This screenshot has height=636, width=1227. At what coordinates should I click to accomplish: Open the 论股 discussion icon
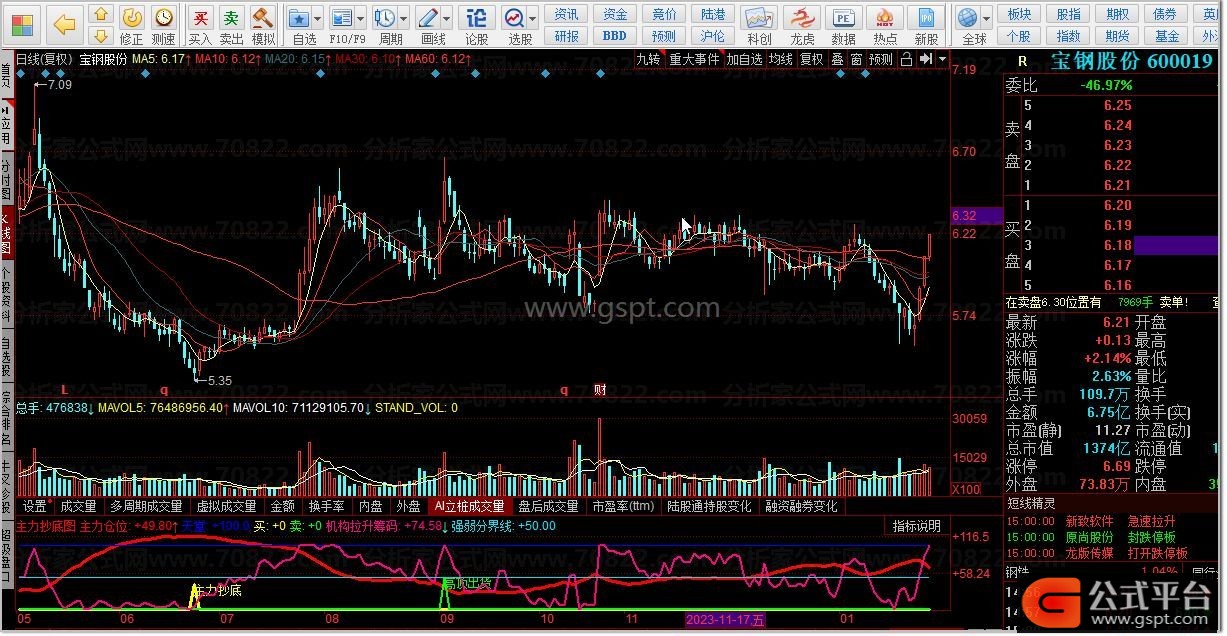pyautogui.click(x=477, y=24)
